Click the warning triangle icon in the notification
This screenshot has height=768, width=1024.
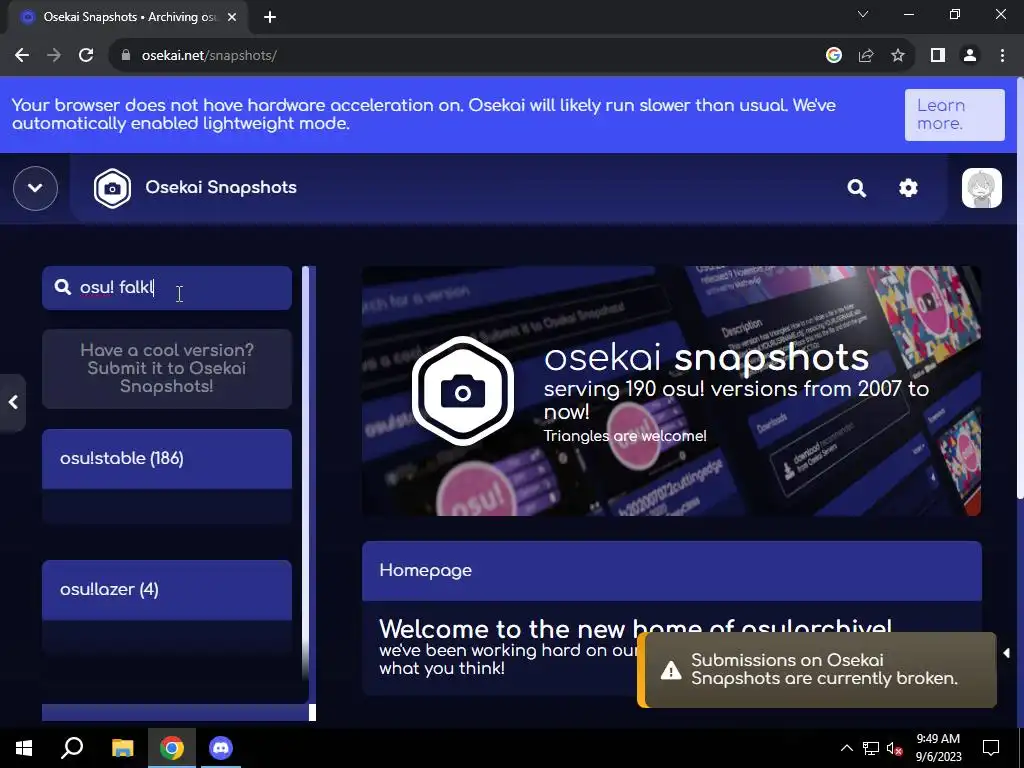(x=671, y=670)
